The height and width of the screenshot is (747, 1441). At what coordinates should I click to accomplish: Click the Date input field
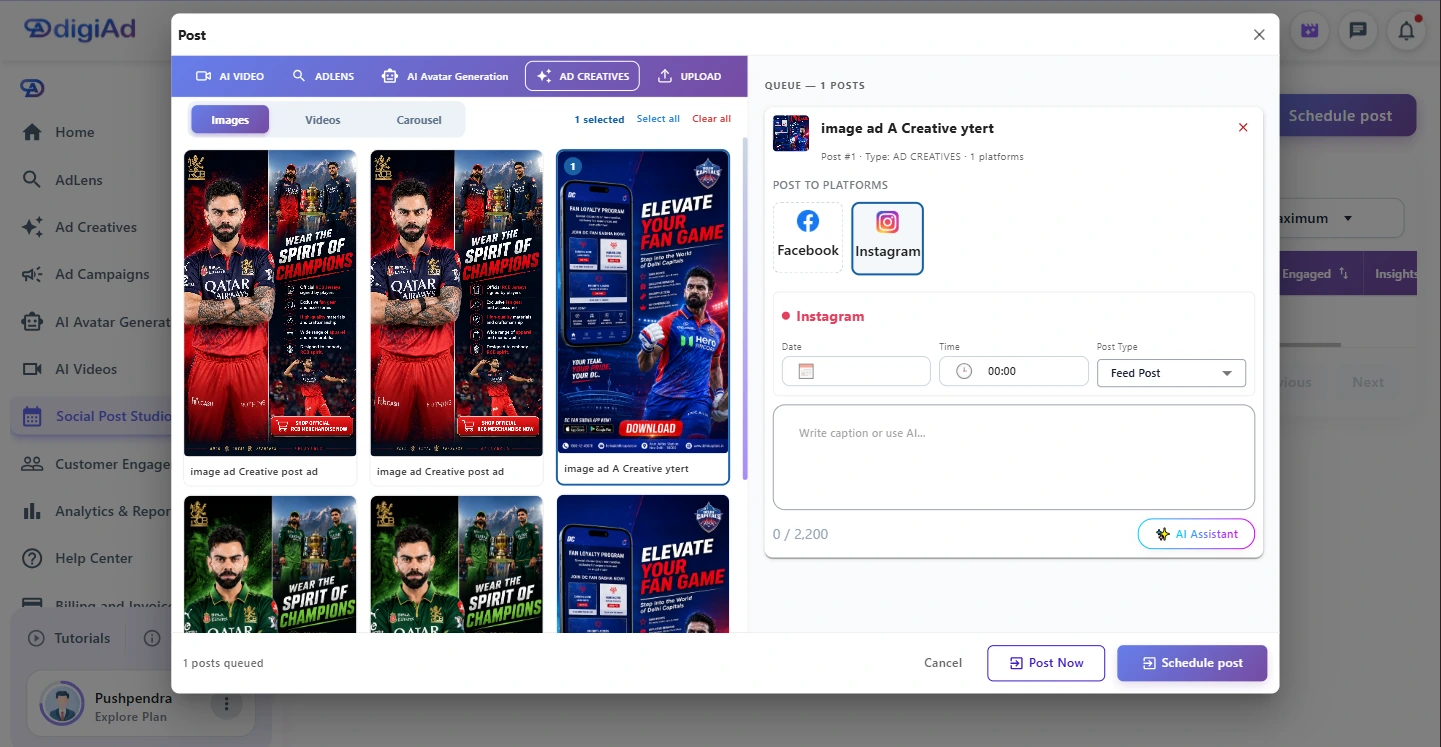pos(856,371)
